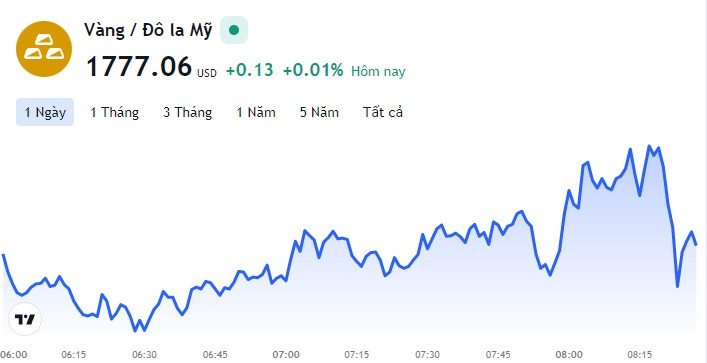707x363 pixels.
Task: Switch to the 1 Tháng range
Action: point(115,112)
